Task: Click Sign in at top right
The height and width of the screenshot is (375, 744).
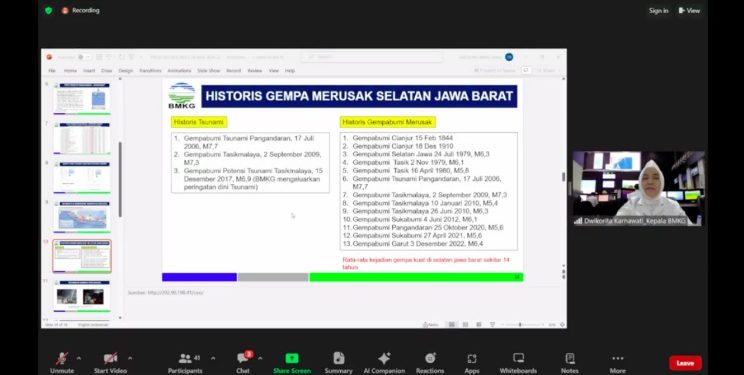Action: (659, 10)
